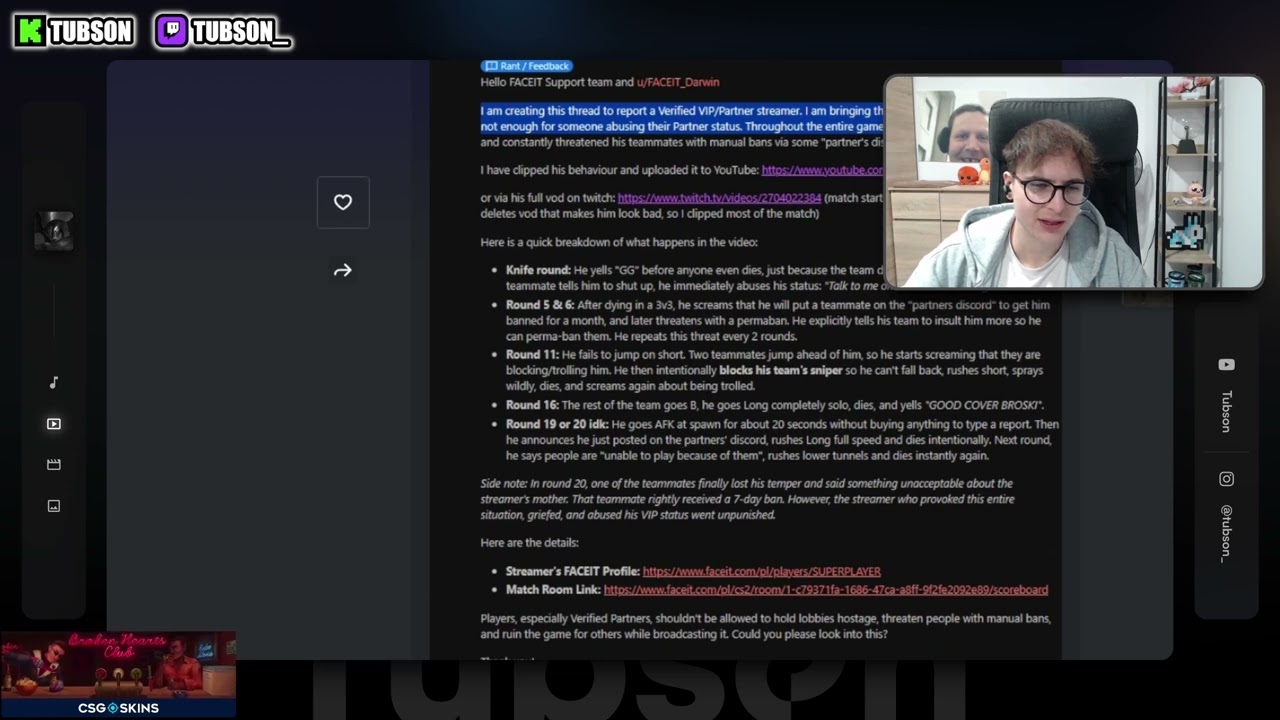1280x720 pixels.
Task: Click the "Players, especially Verified Partners" closing paragraph
Action: tap(765, 626)
